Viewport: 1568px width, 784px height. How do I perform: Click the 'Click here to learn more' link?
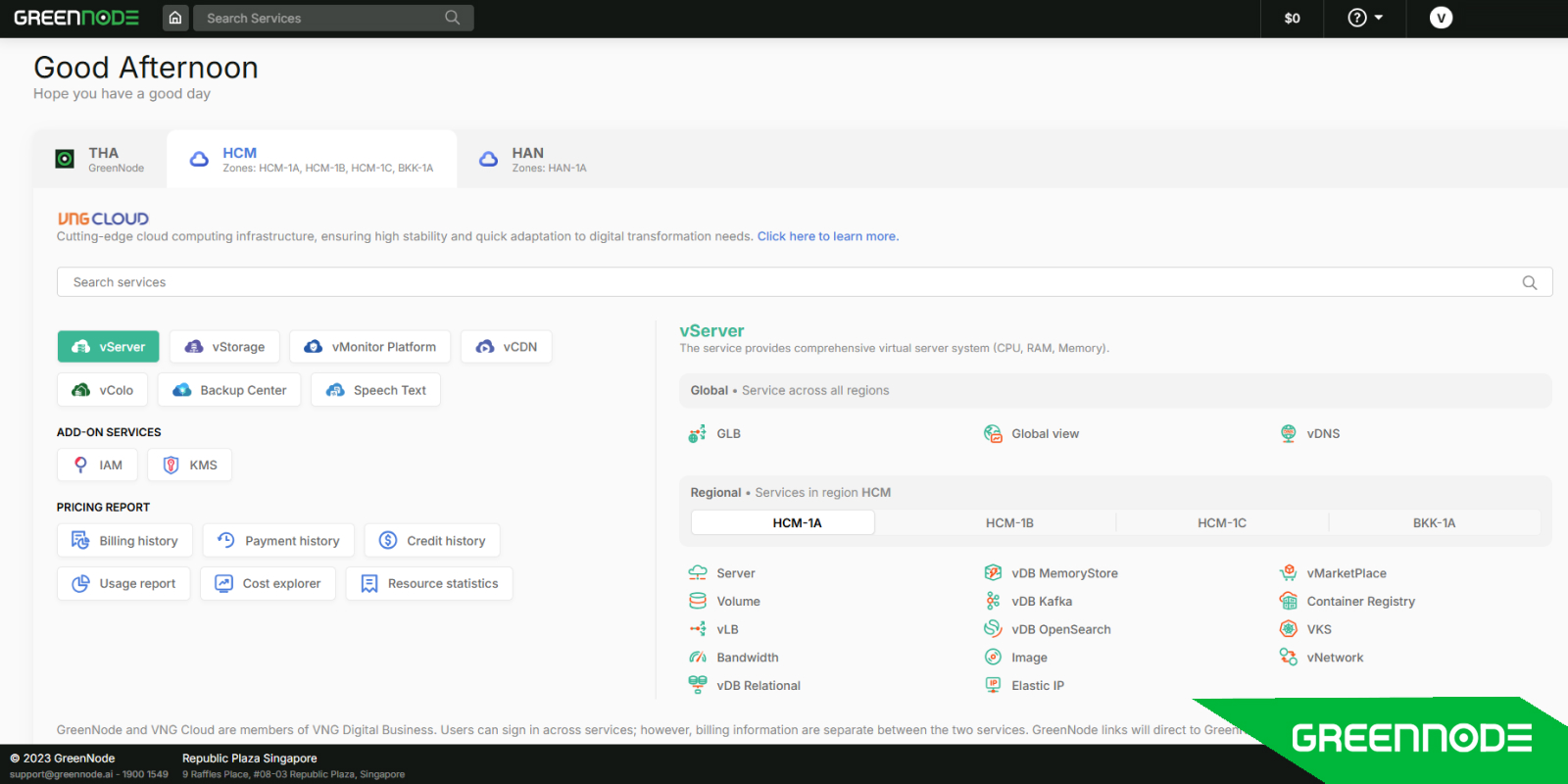pyautogui.click(x=827, y=236)
